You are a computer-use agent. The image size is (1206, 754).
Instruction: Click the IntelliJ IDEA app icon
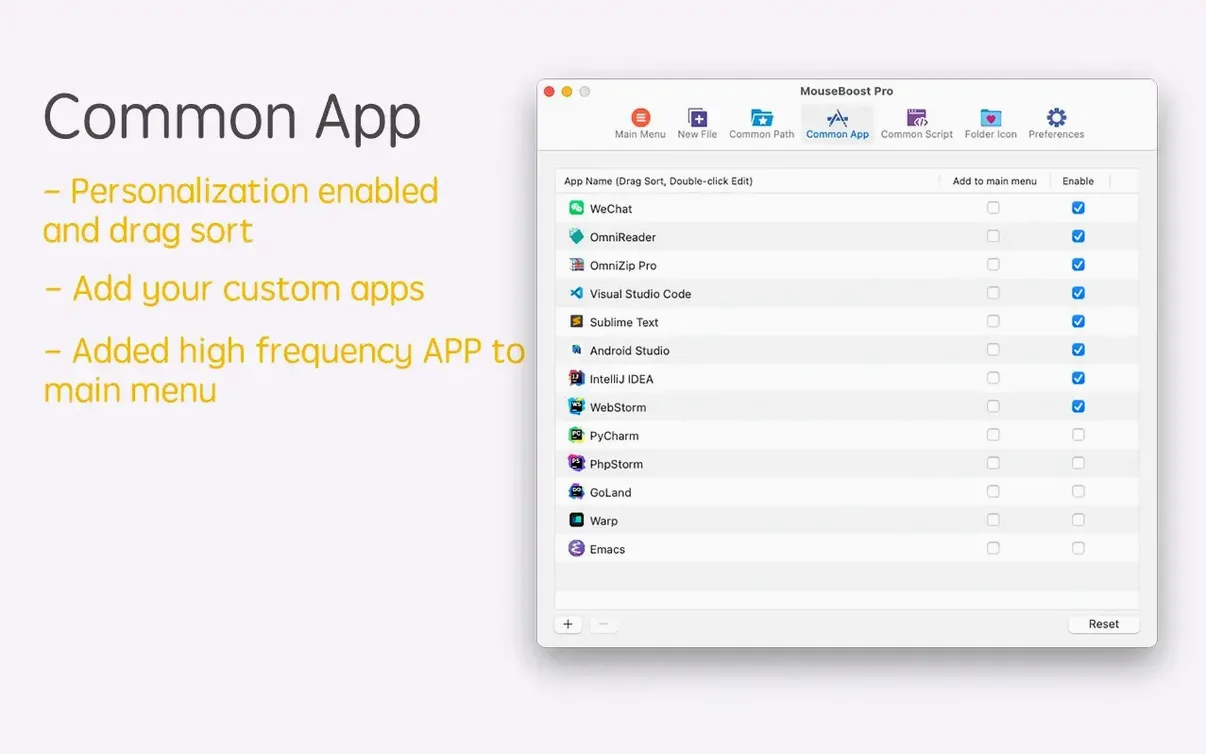(x=576, y=378)
